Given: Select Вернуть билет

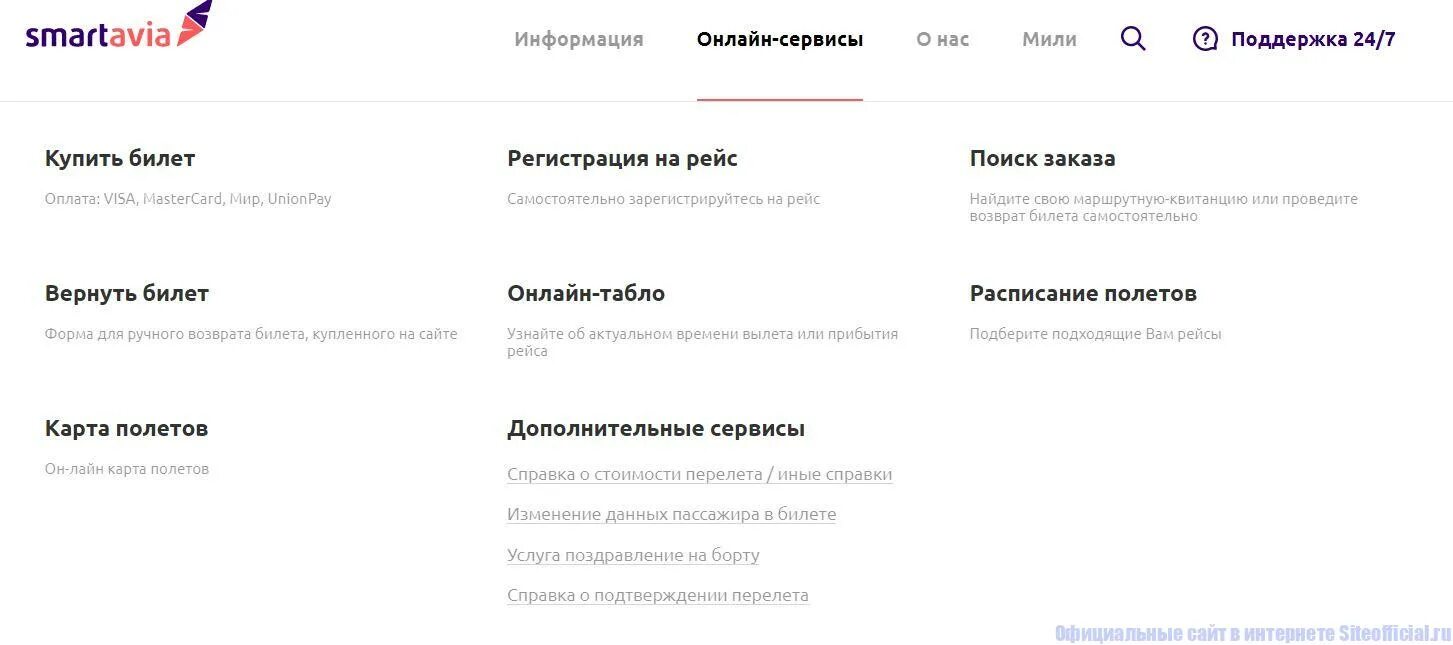Looking at the screenshot, I should (127, 293).
